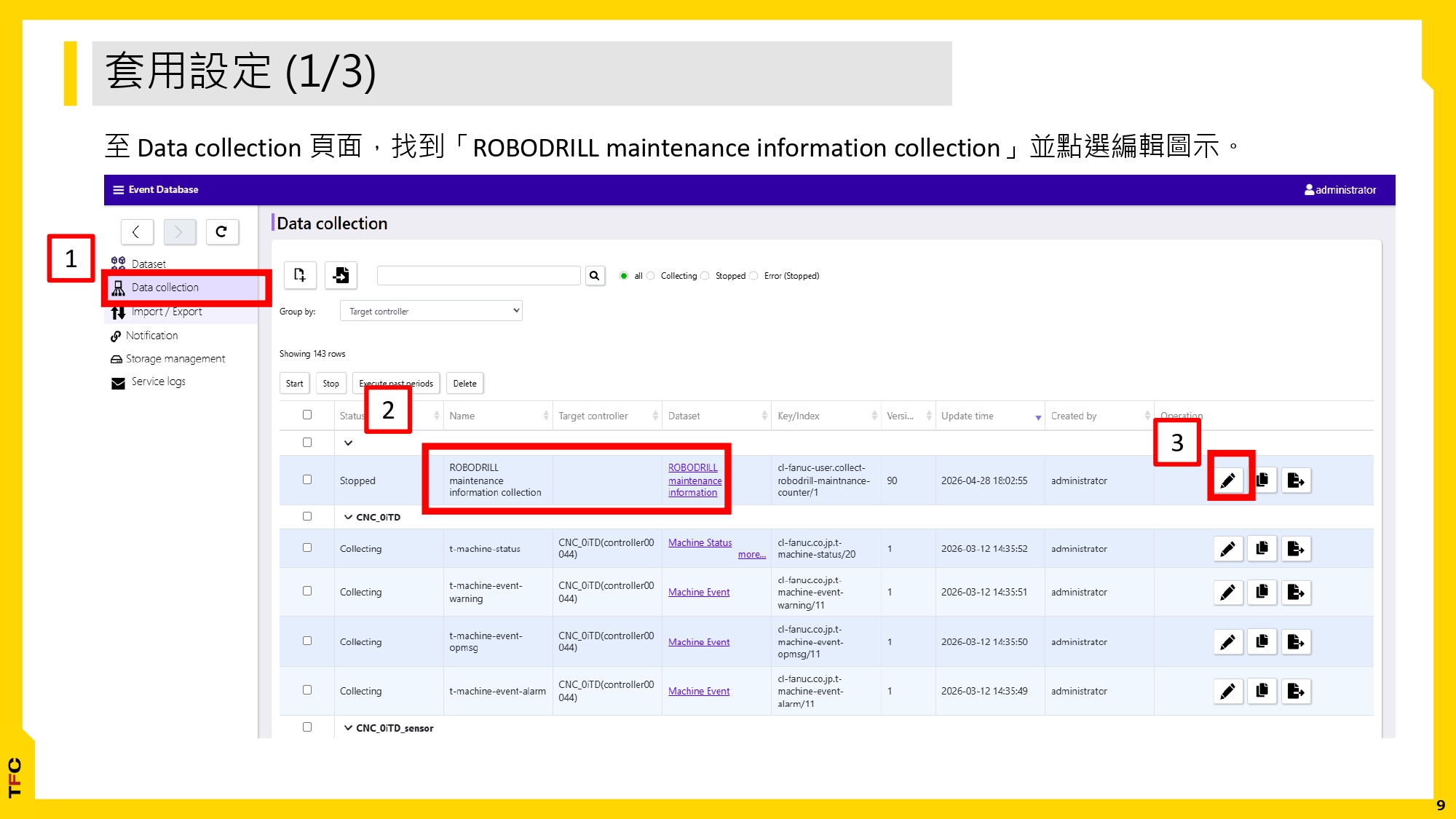Tick the select-all checkbox in table header
The width and height of the screenshot is (1456, 819).
[307, 415]
